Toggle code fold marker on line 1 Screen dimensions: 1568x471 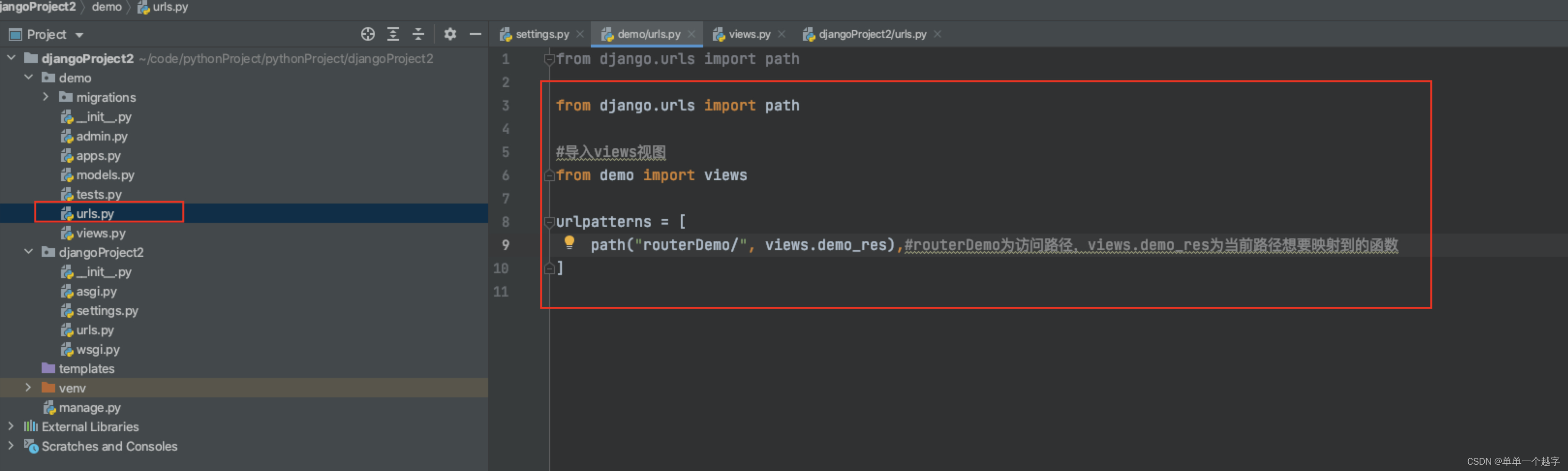pos(549,59)
